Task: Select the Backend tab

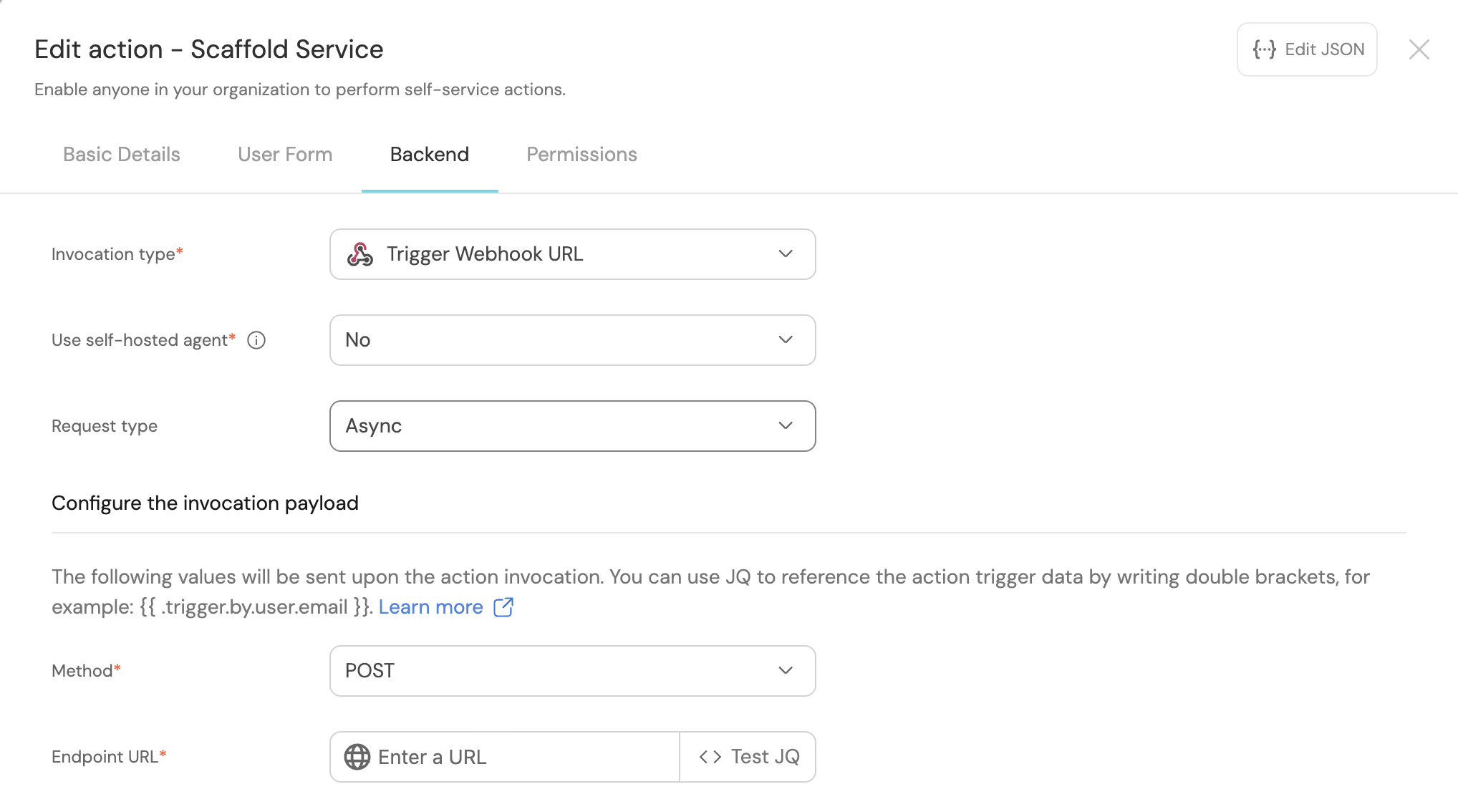Action: click(430, 155)
